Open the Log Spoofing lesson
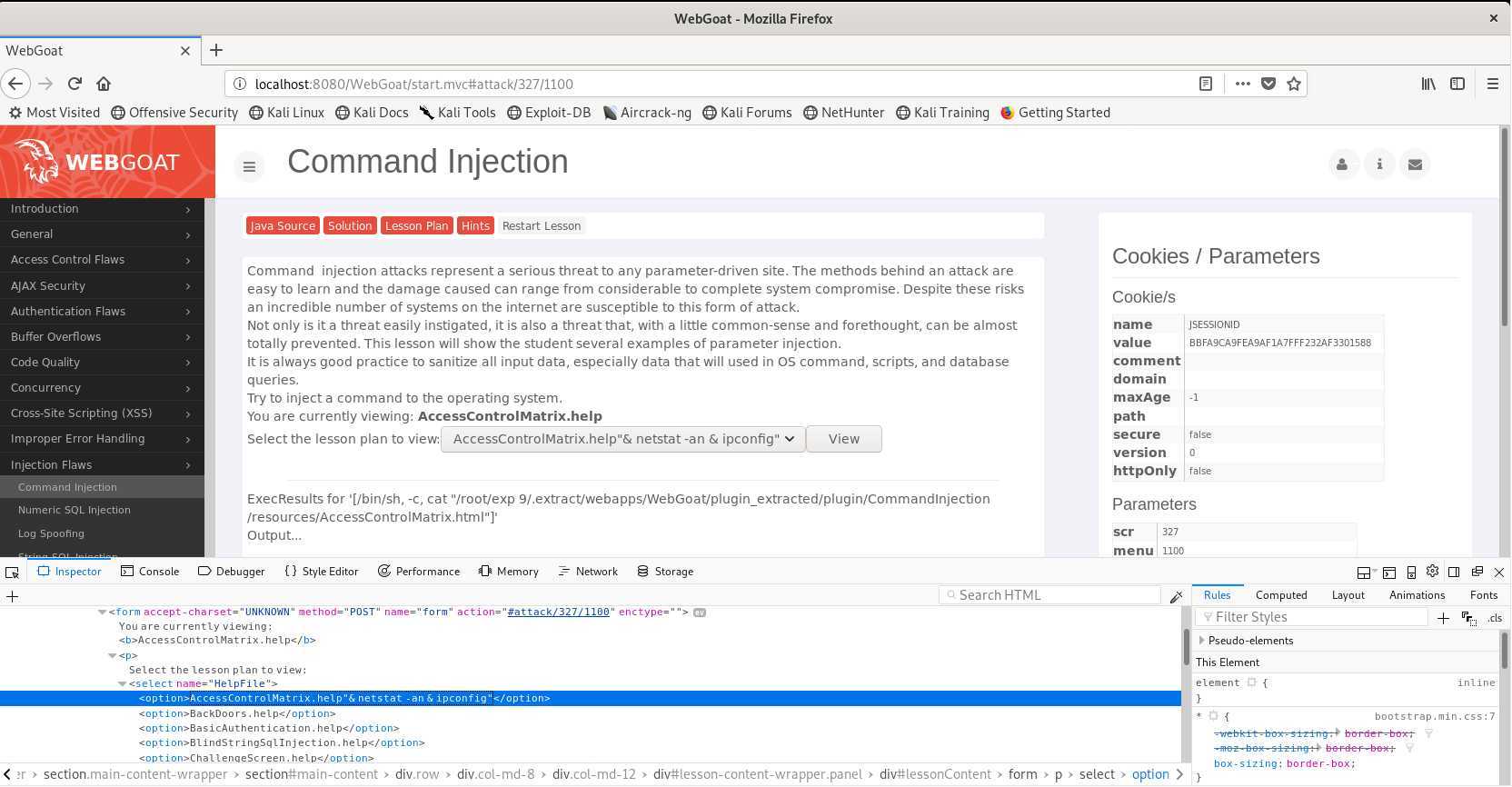The height and width of the screenshot is (787, 1512). tap(51, 533)
